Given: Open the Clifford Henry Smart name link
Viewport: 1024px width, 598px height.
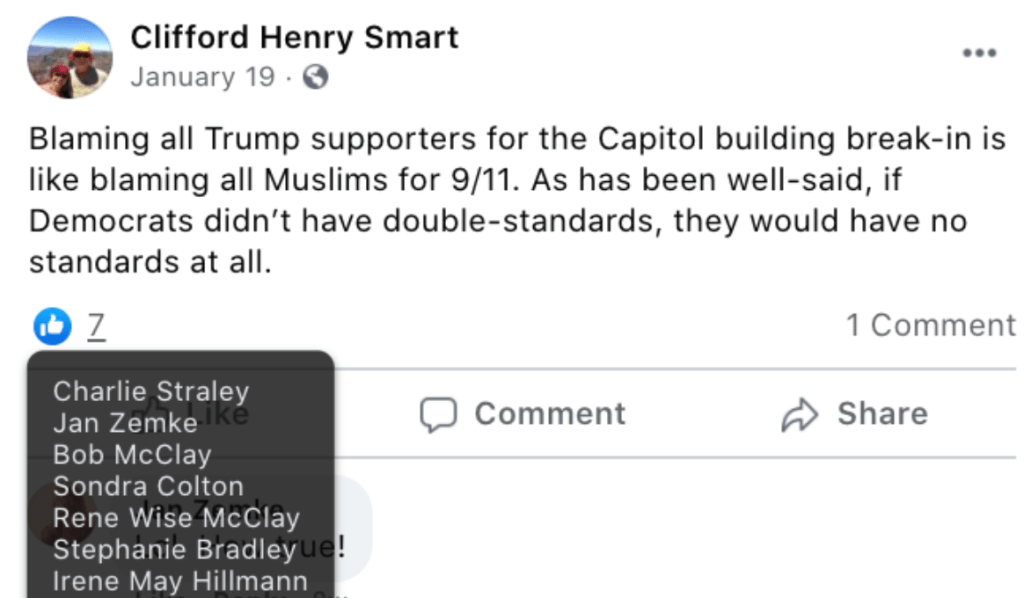Looking at the screenshot, I should (294, 38).
